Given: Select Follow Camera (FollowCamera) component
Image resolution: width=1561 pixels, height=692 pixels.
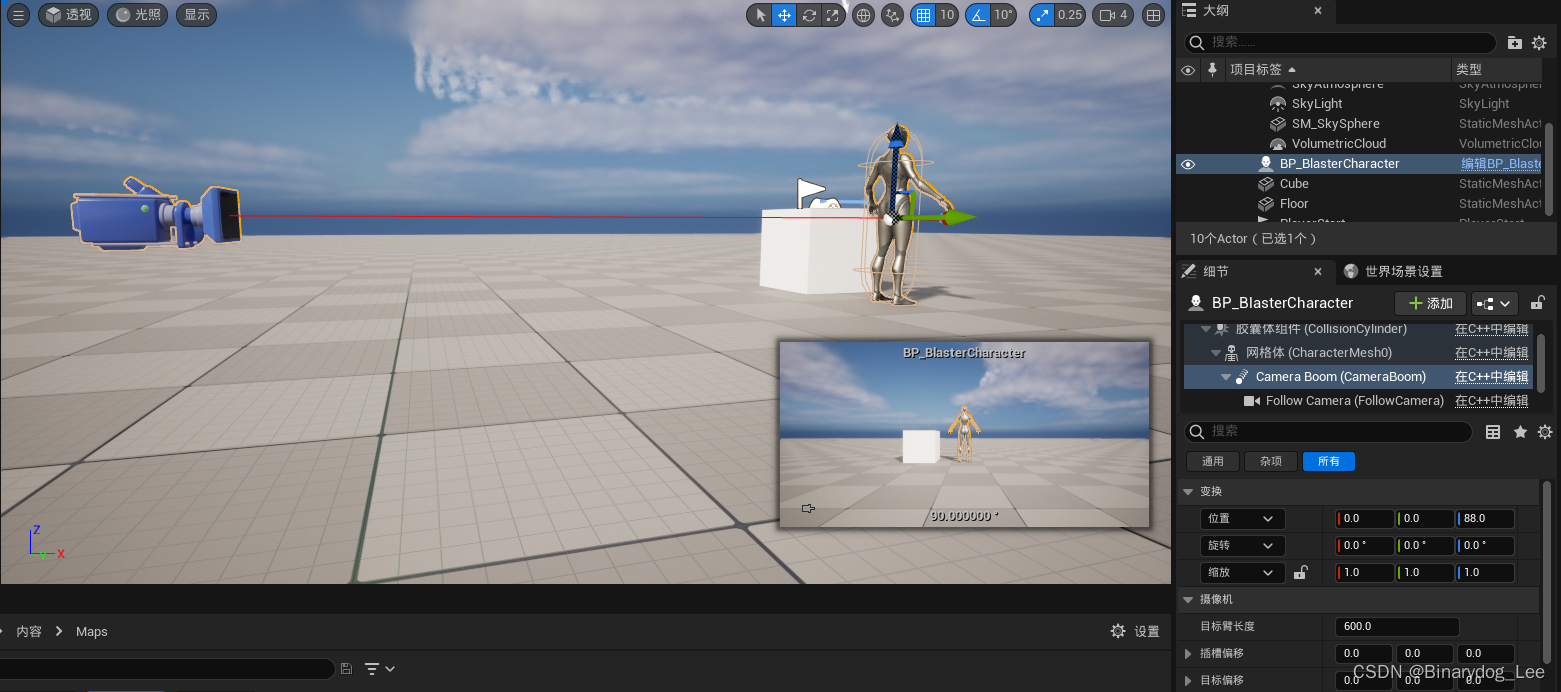Looking at the screenshot, I should tap(1355, 401).
